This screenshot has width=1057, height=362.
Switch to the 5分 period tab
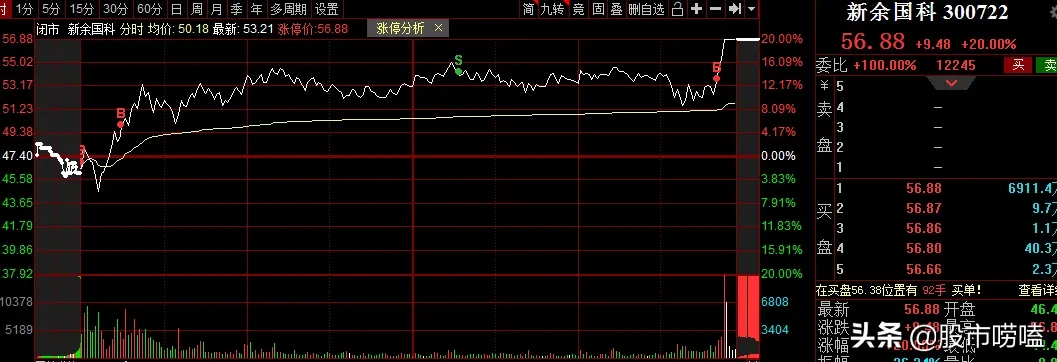(x=50, y=9)
